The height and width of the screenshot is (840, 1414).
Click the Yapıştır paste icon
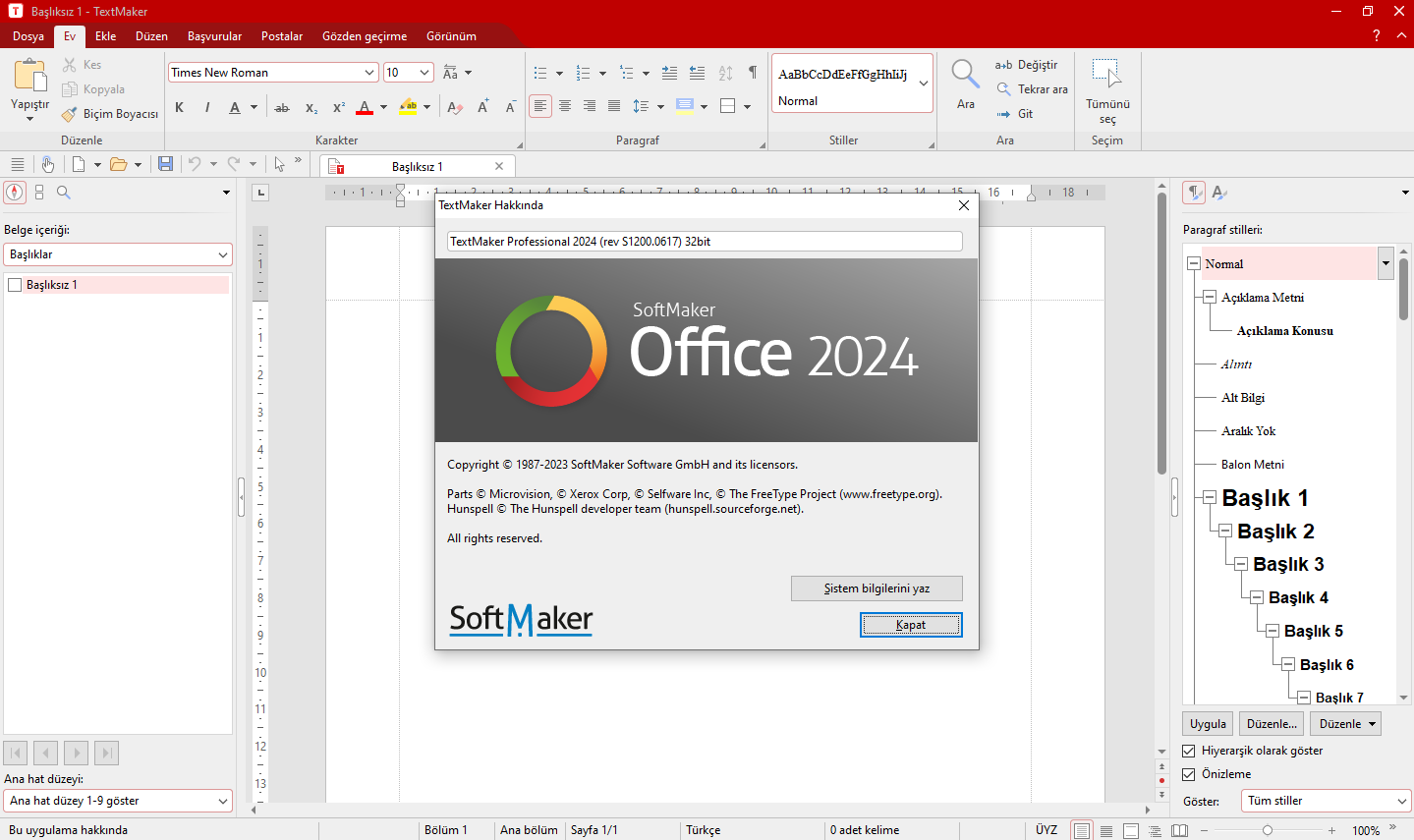pos(30,76)
